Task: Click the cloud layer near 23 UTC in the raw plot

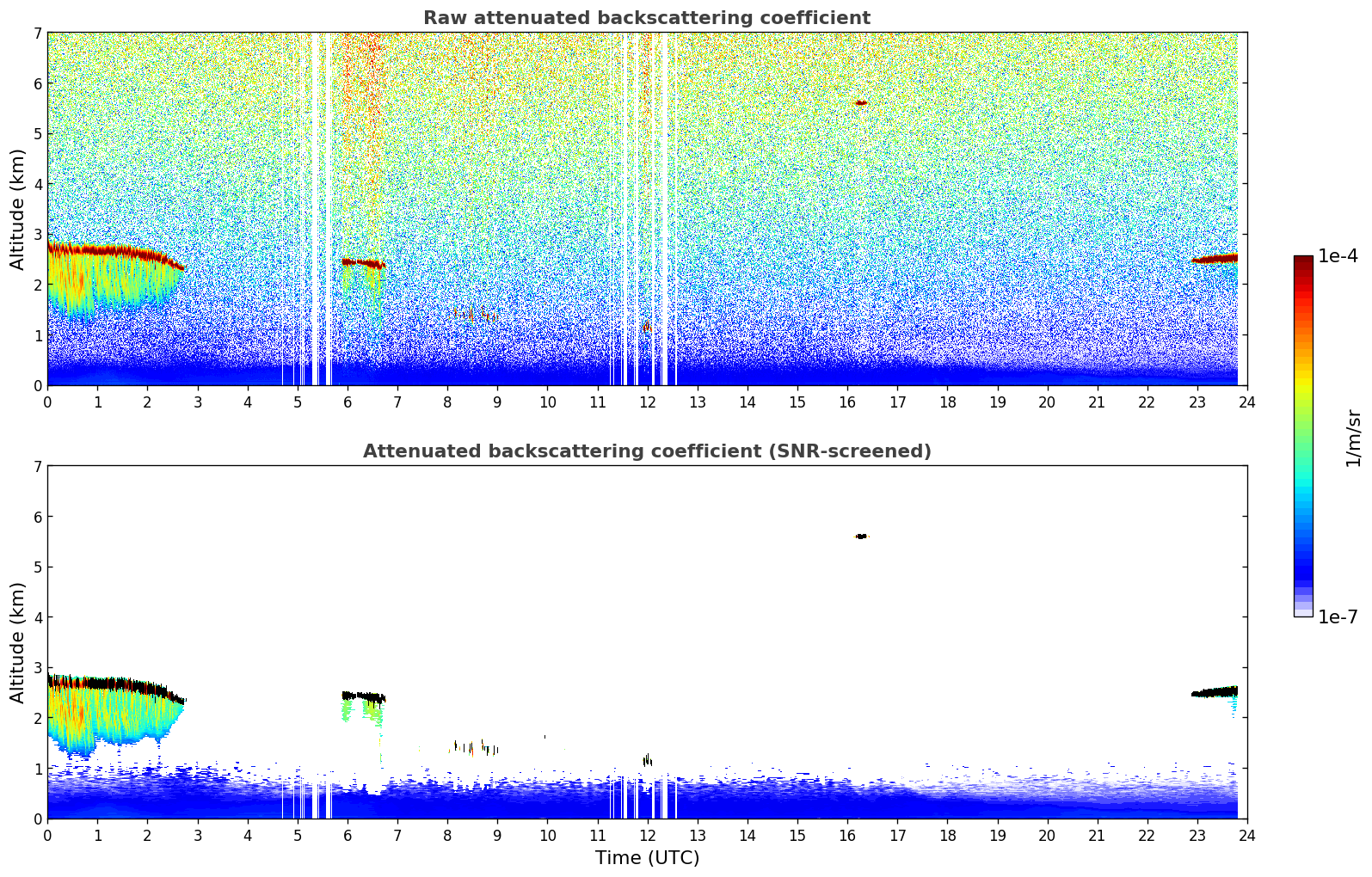Action: (x=1215, y=259)
